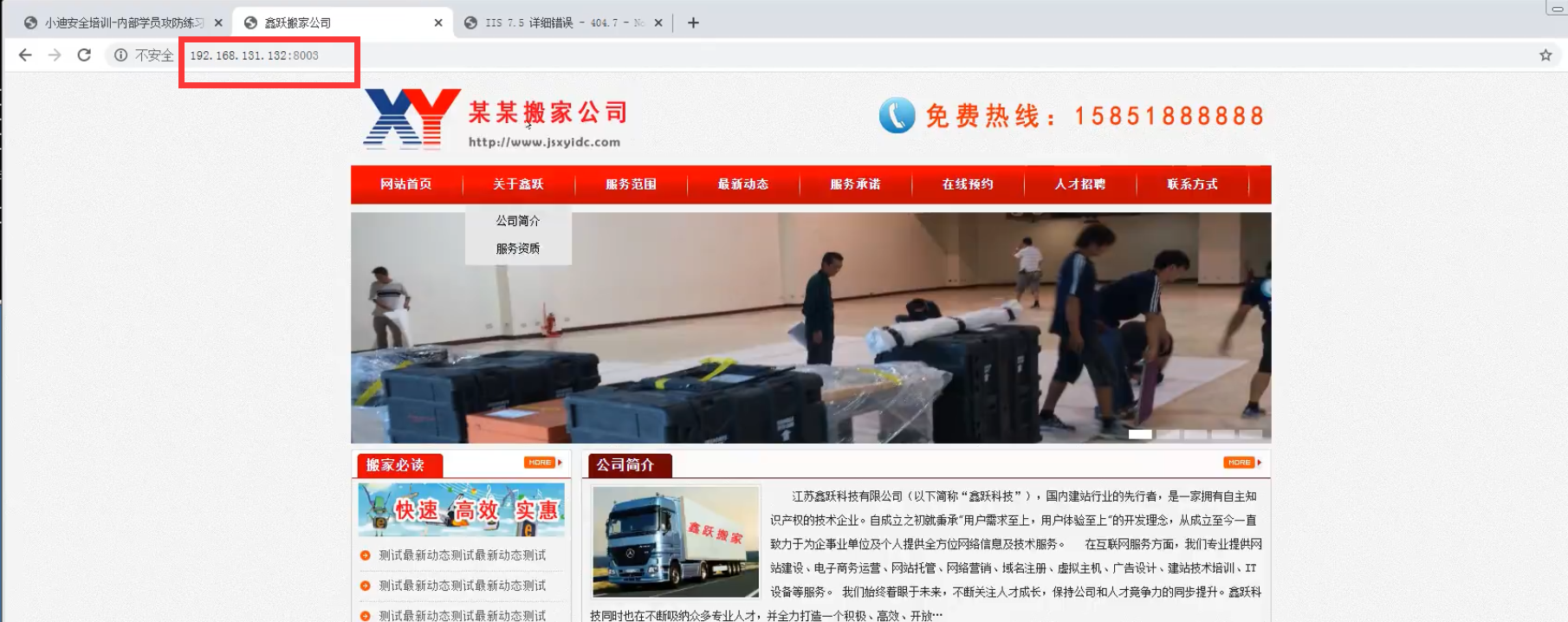Click MORE button beside 搬家必读
This screenshot has height=622, width=1568.
(541, 463)
